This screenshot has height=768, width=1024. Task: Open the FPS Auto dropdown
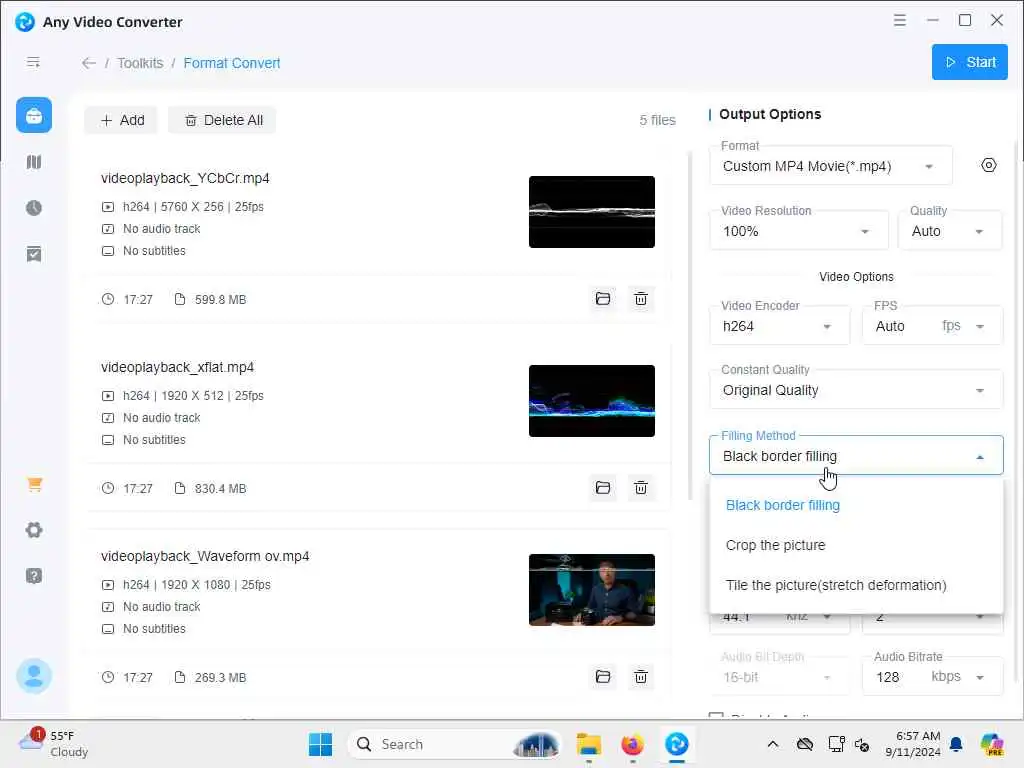[933, 326]
